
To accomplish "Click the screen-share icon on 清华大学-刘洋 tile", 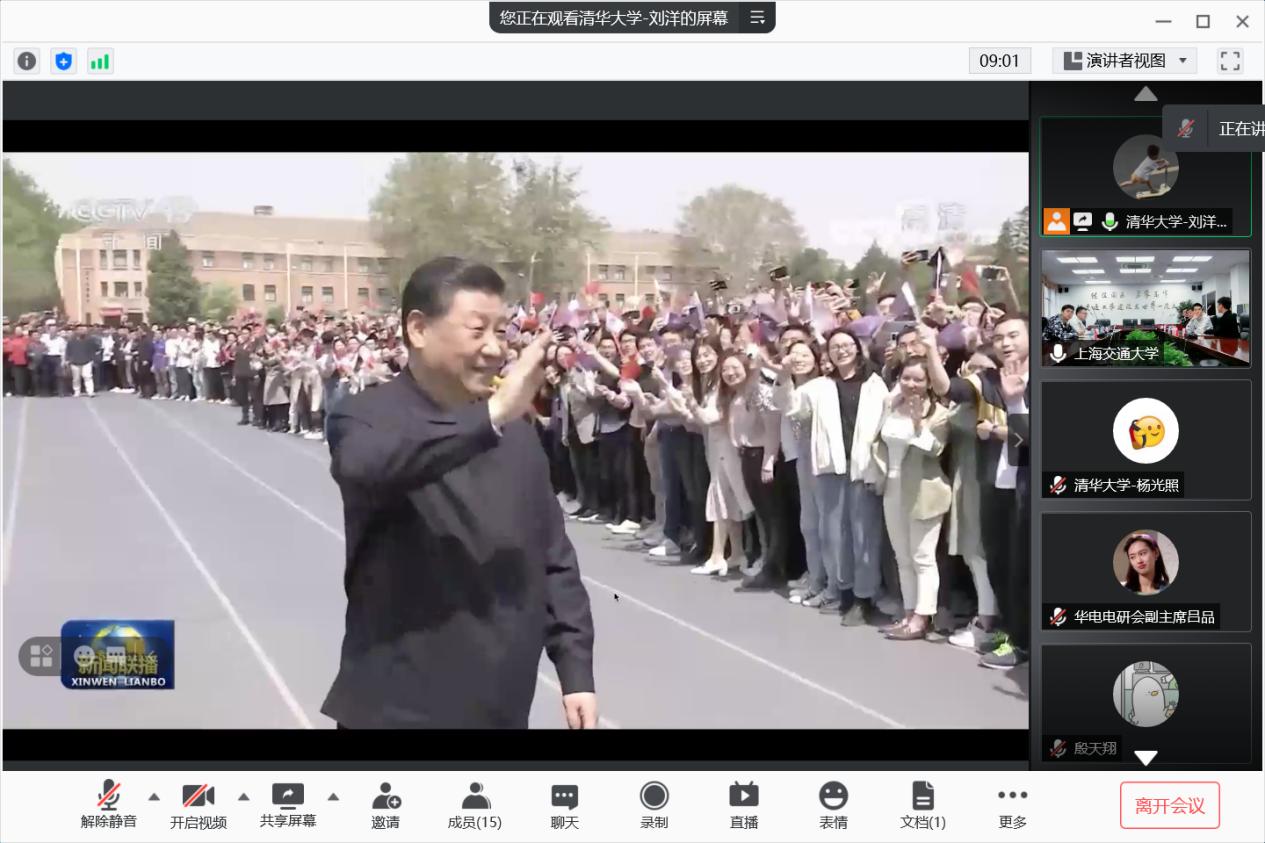I will pyautogui.click(x=1083, y=222).
